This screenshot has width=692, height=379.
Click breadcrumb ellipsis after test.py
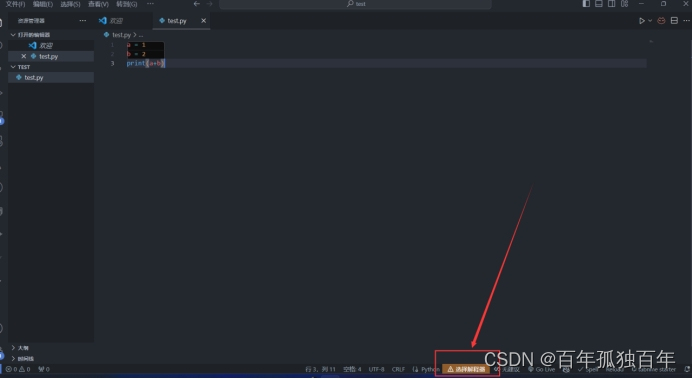(141, 35)
